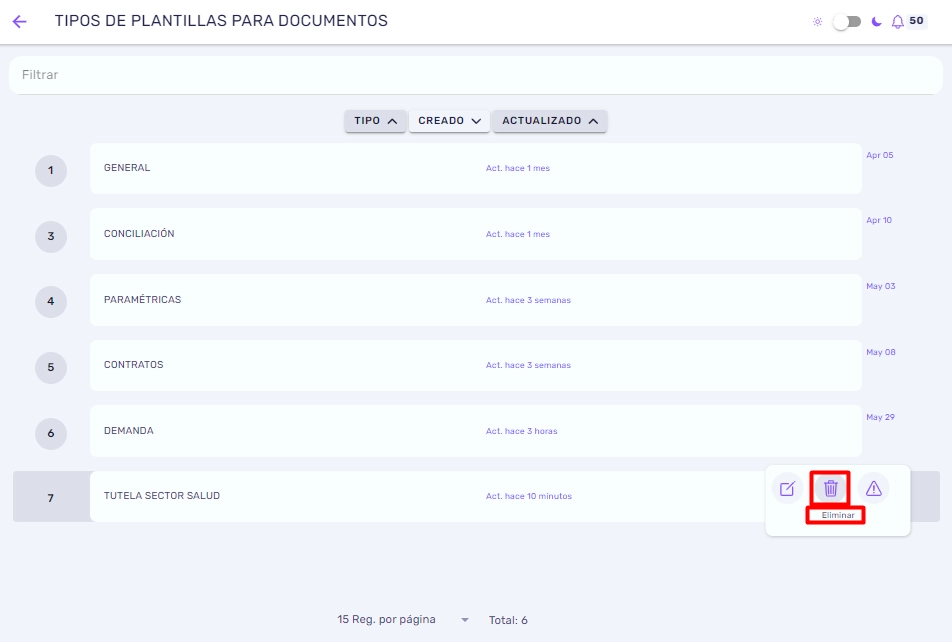Open the PARAMÉTRICAS row
This screenshot has width=952, height=642.
(475, 300)
